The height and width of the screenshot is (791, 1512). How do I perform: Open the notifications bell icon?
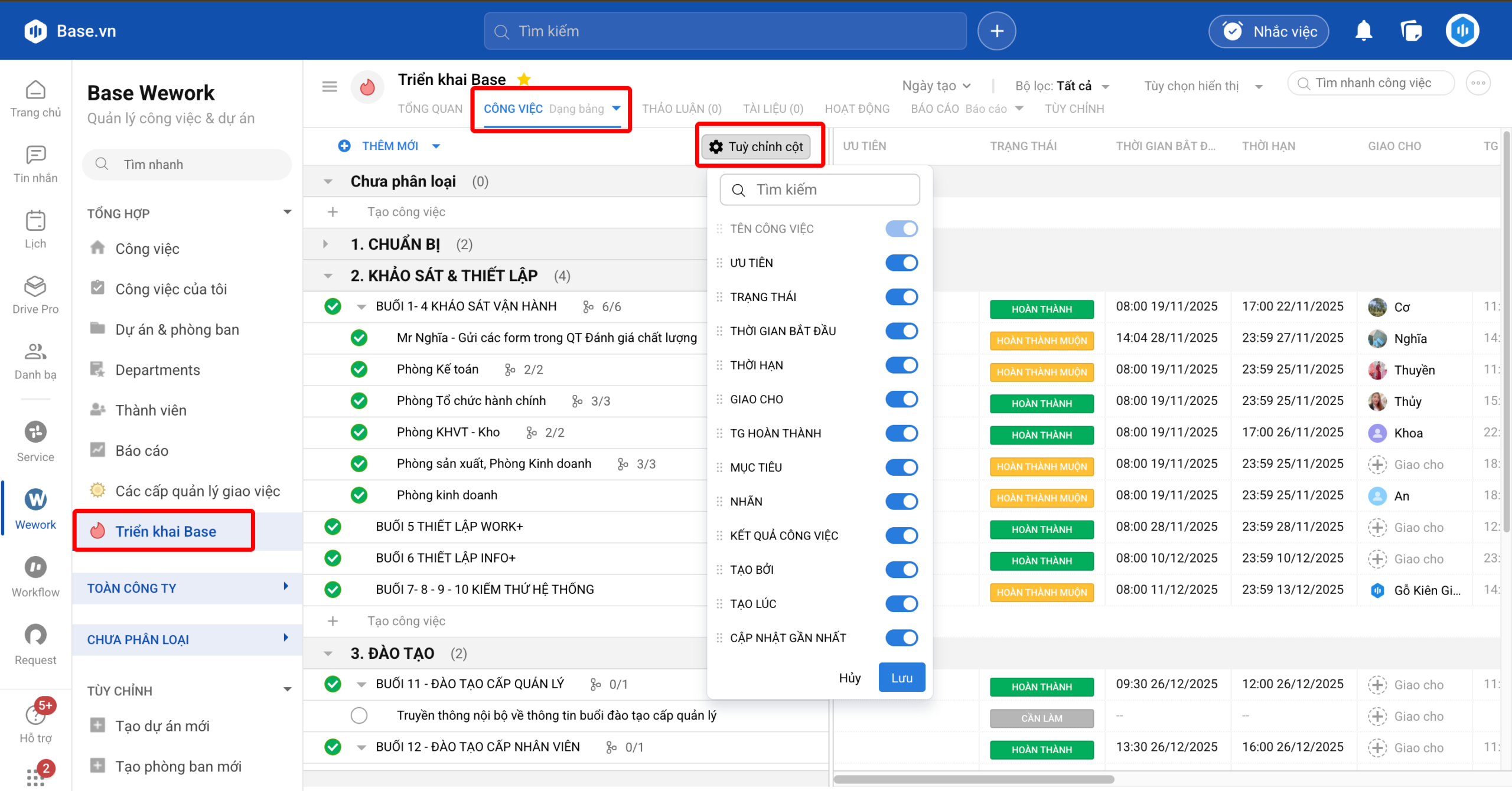pos(1363,31)
